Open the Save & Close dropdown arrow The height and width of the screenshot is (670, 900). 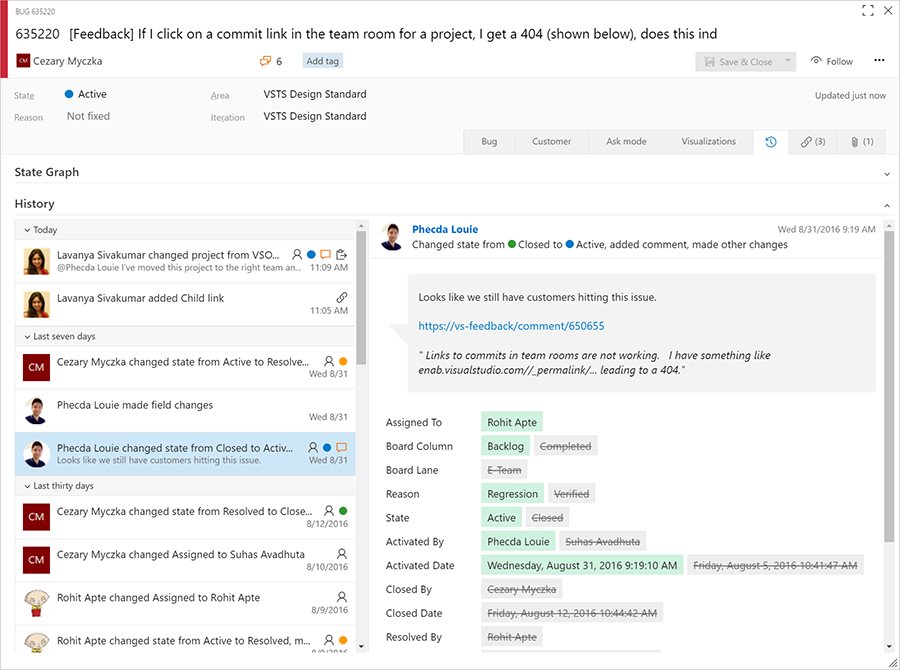(788, 61)
